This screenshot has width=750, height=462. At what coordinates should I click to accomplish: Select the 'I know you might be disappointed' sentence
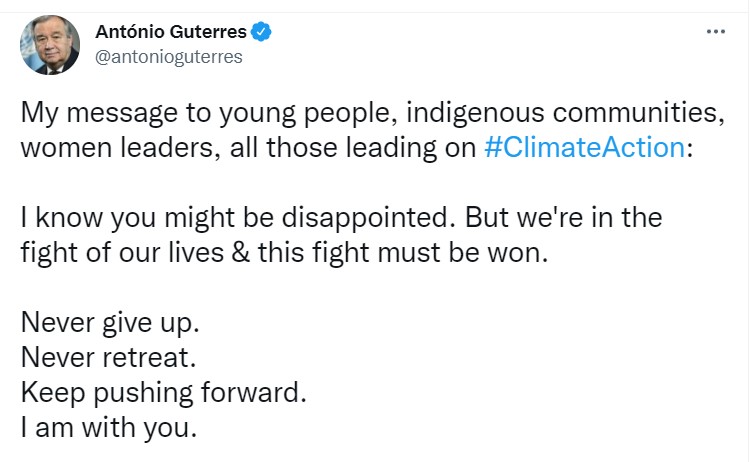tap(236, 218)
